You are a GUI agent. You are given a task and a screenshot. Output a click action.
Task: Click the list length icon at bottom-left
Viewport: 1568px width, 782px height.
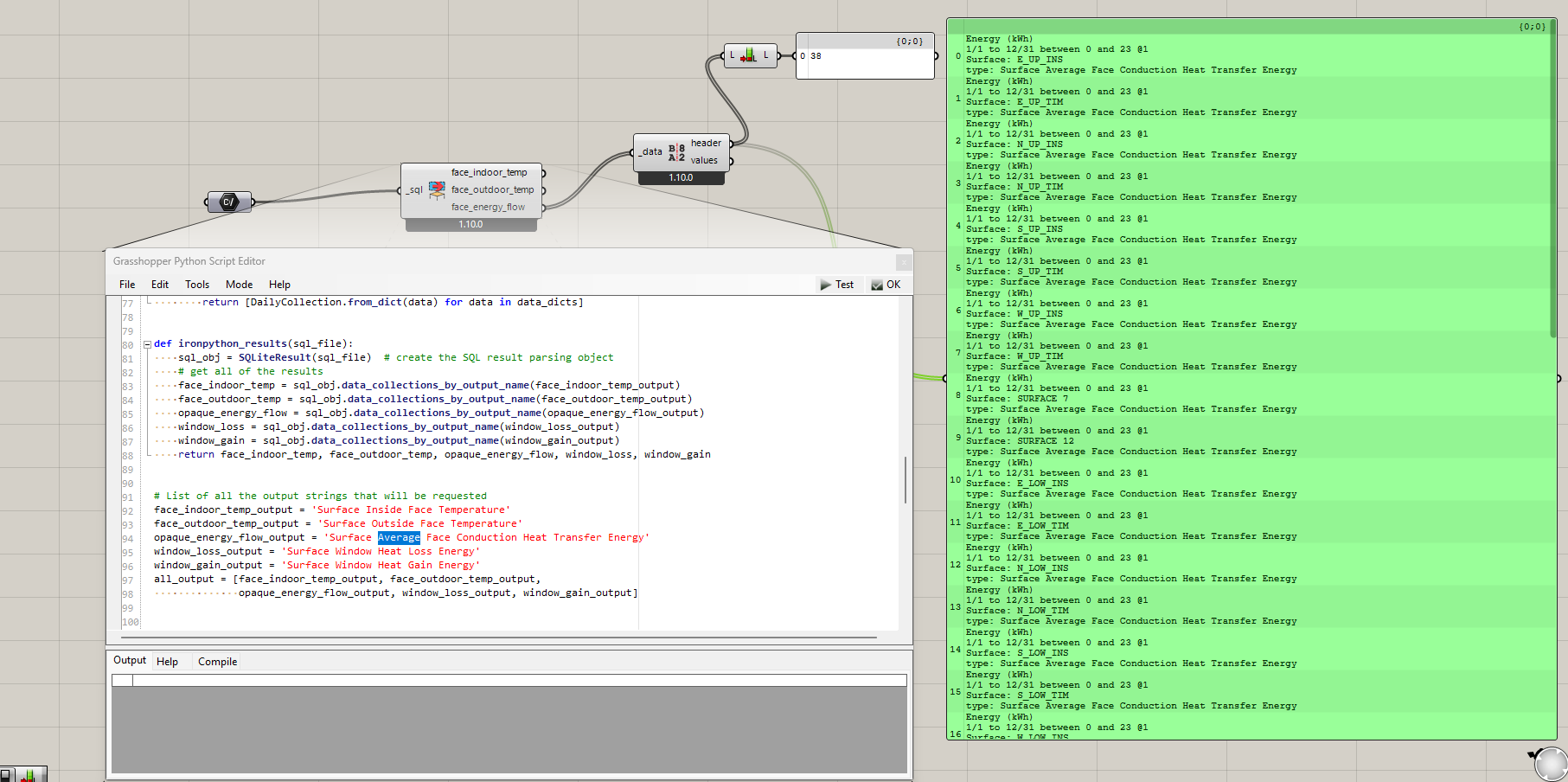tap(28, 775)
